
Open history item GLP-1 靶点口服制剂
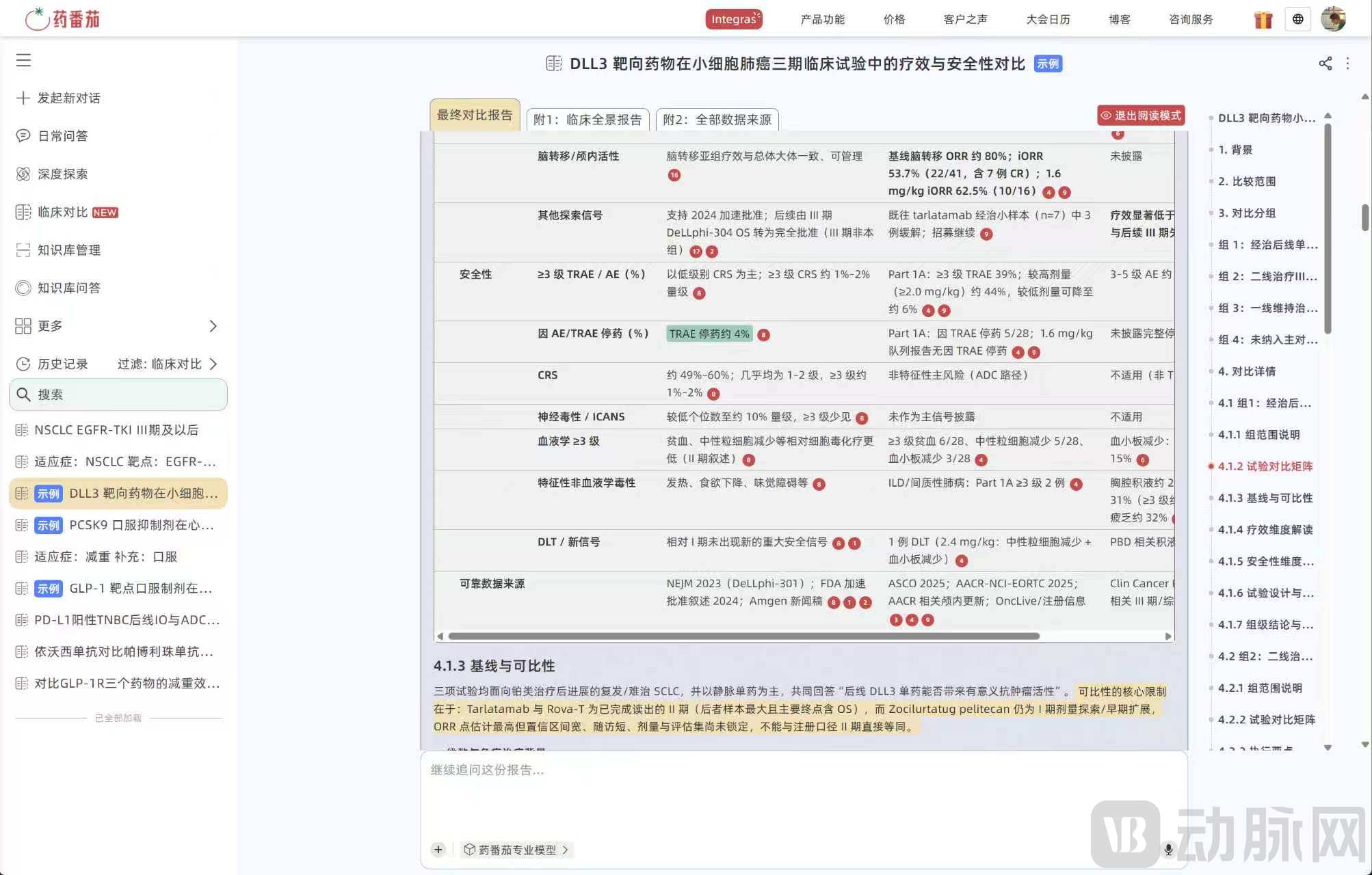118,588
